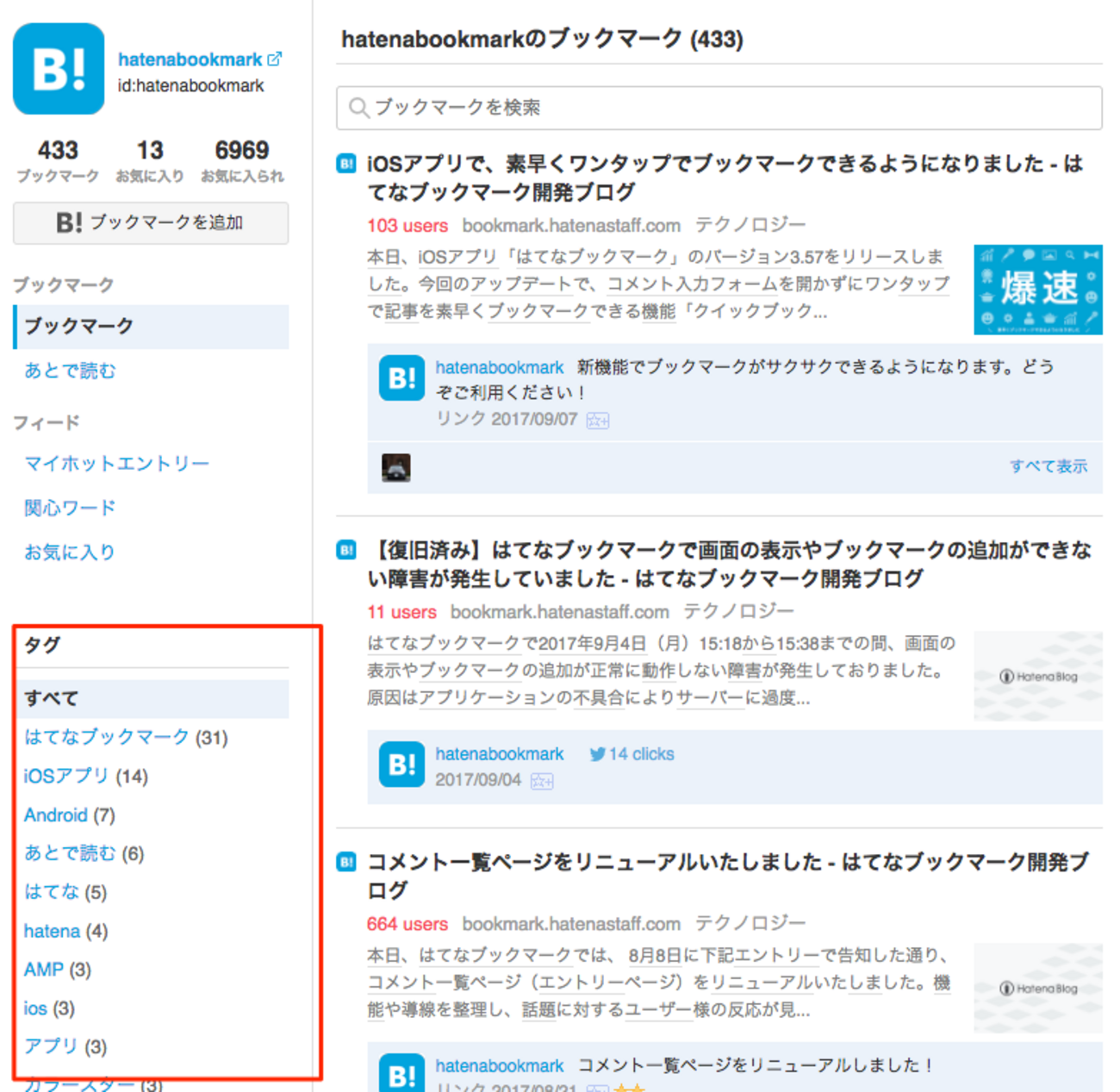Viewport: 1120px width, 1092px height.
Task: Open the hatenabookmark profile name link
Action: click(x=190, y=59)
